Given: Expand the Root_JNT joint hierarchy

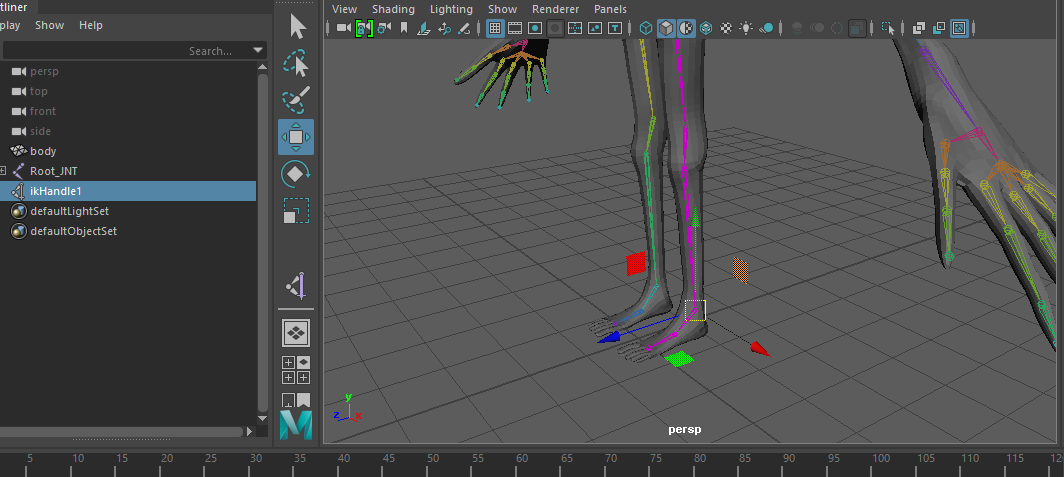Looking at the screenshot, I should 3,171.
